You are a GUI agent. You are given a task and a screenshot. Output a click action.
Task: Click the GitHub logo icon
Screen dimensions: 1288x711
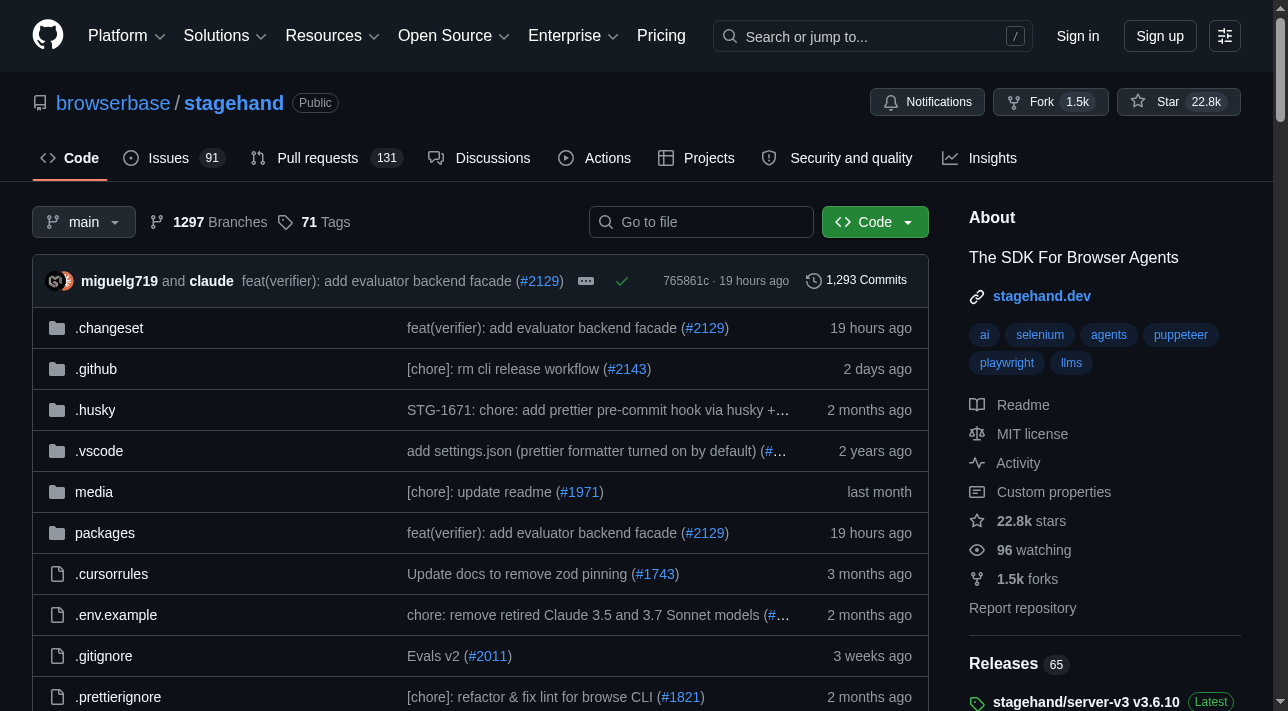[48, 35]
